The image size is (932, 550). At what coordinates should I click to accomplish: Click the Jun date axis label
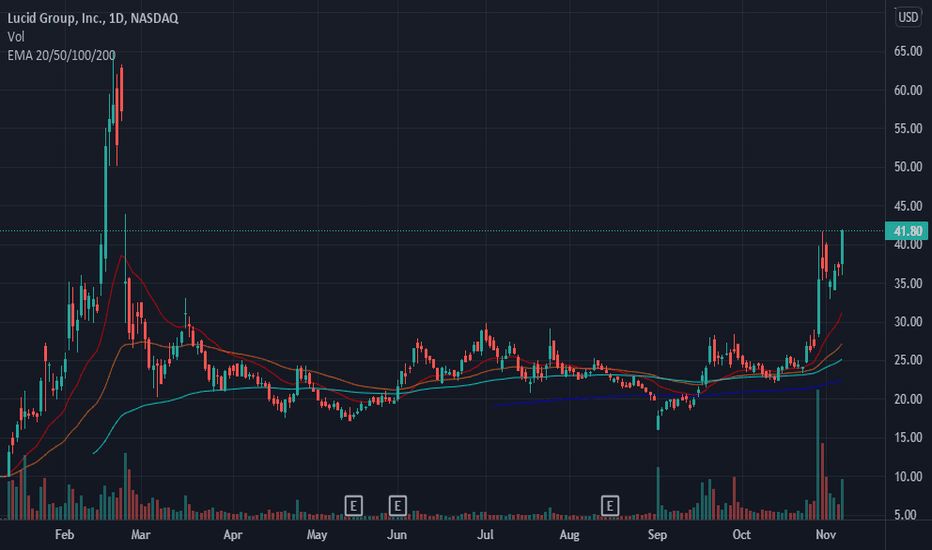tap(397, 535)
